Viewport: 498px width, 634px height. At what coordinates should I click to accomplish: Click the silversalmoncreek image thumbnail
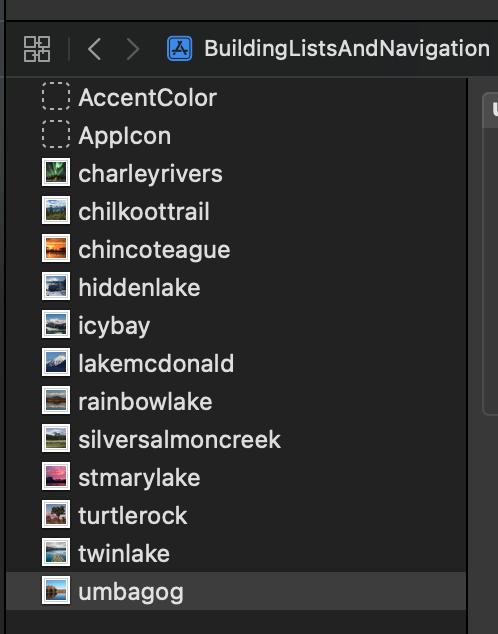click(x=56, y=438)
